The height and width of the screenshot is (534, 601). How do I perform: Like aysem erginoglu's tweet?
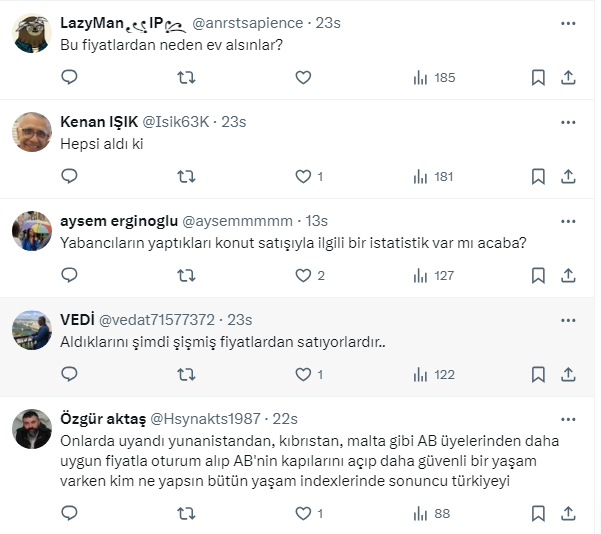pos(303,275)
